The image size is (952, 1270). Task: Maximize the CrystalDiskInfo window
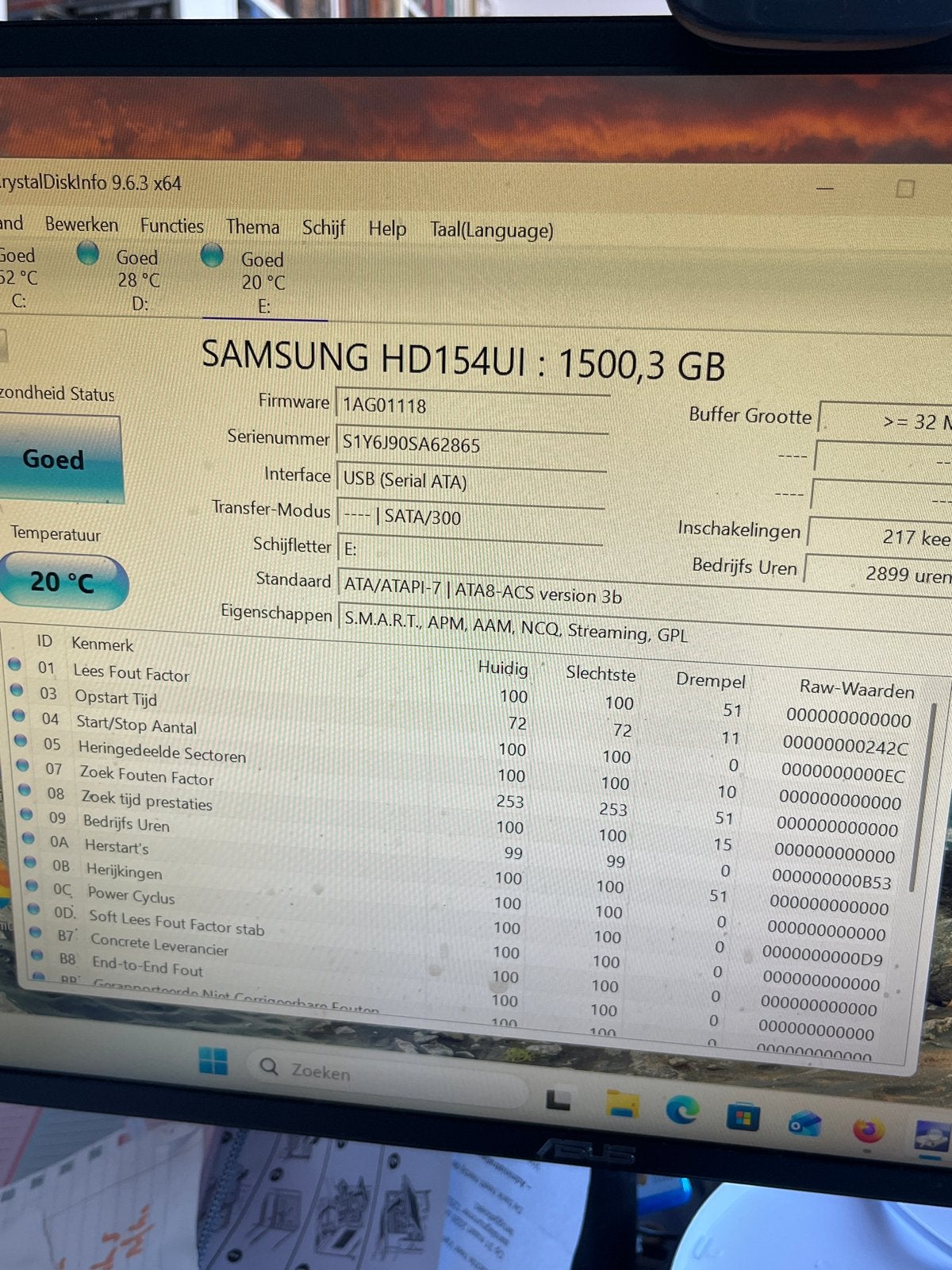[905, 189]
